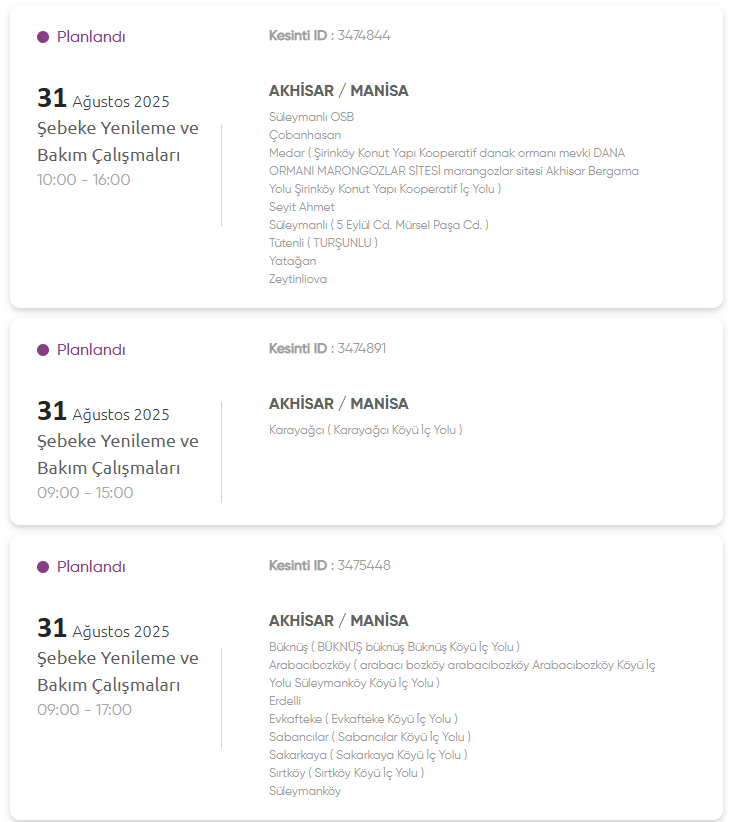733x822 pixels.
Task: Click the purple status dot on outage 3474891
Action: [x=43, y=350]
